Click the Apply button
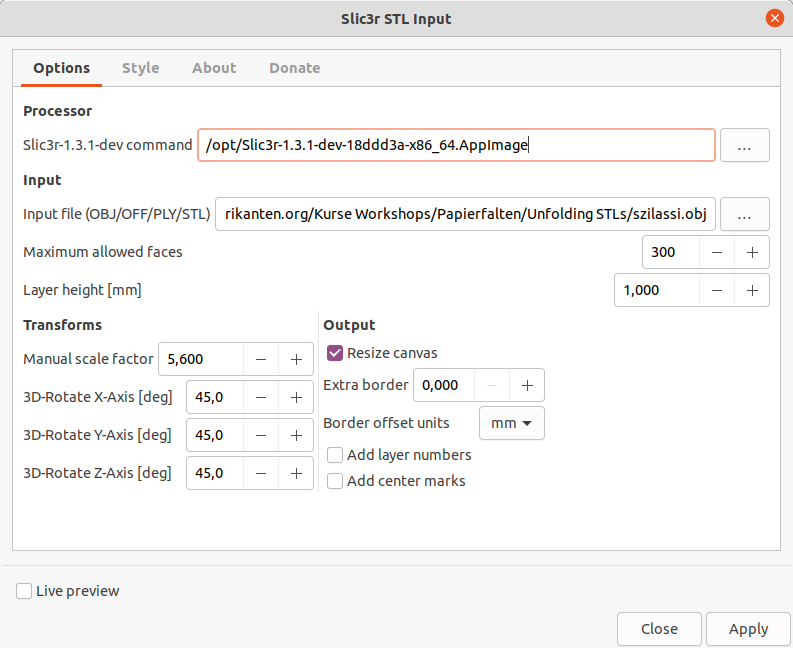This screenshot has width=793, height=648. [x=748, y=629]
